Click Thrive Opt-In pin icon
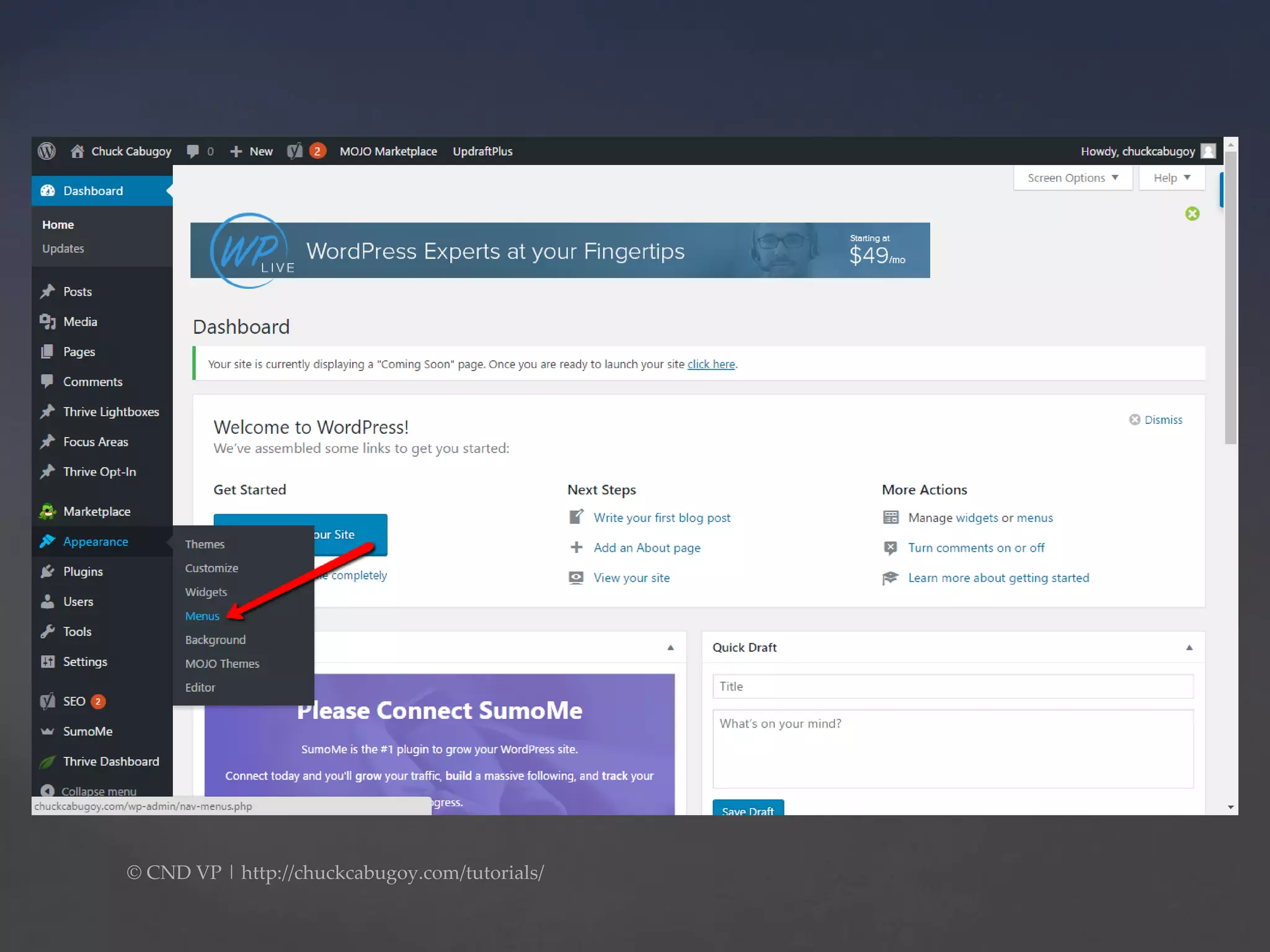 [48, 472]
